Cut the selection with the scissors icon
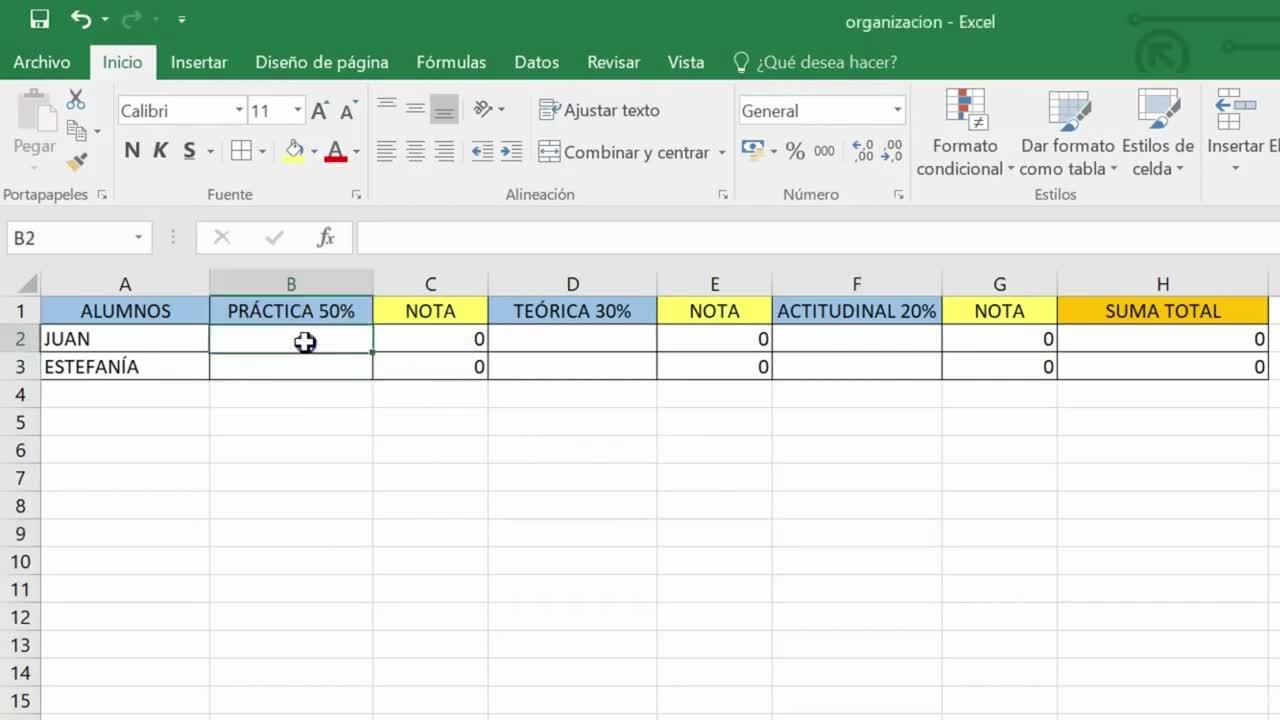The height and width of the screenshot is (720, 1280). 76,100
